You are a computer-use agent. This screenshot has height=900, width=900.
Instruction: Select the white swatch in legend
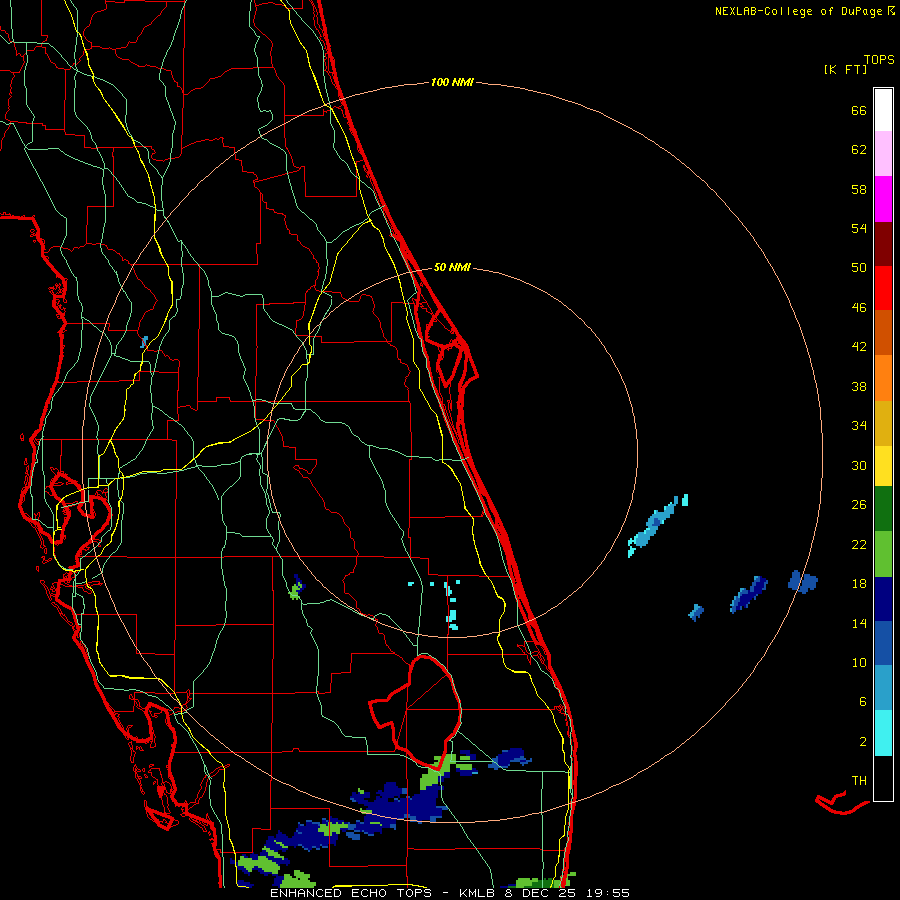(883, 110)
